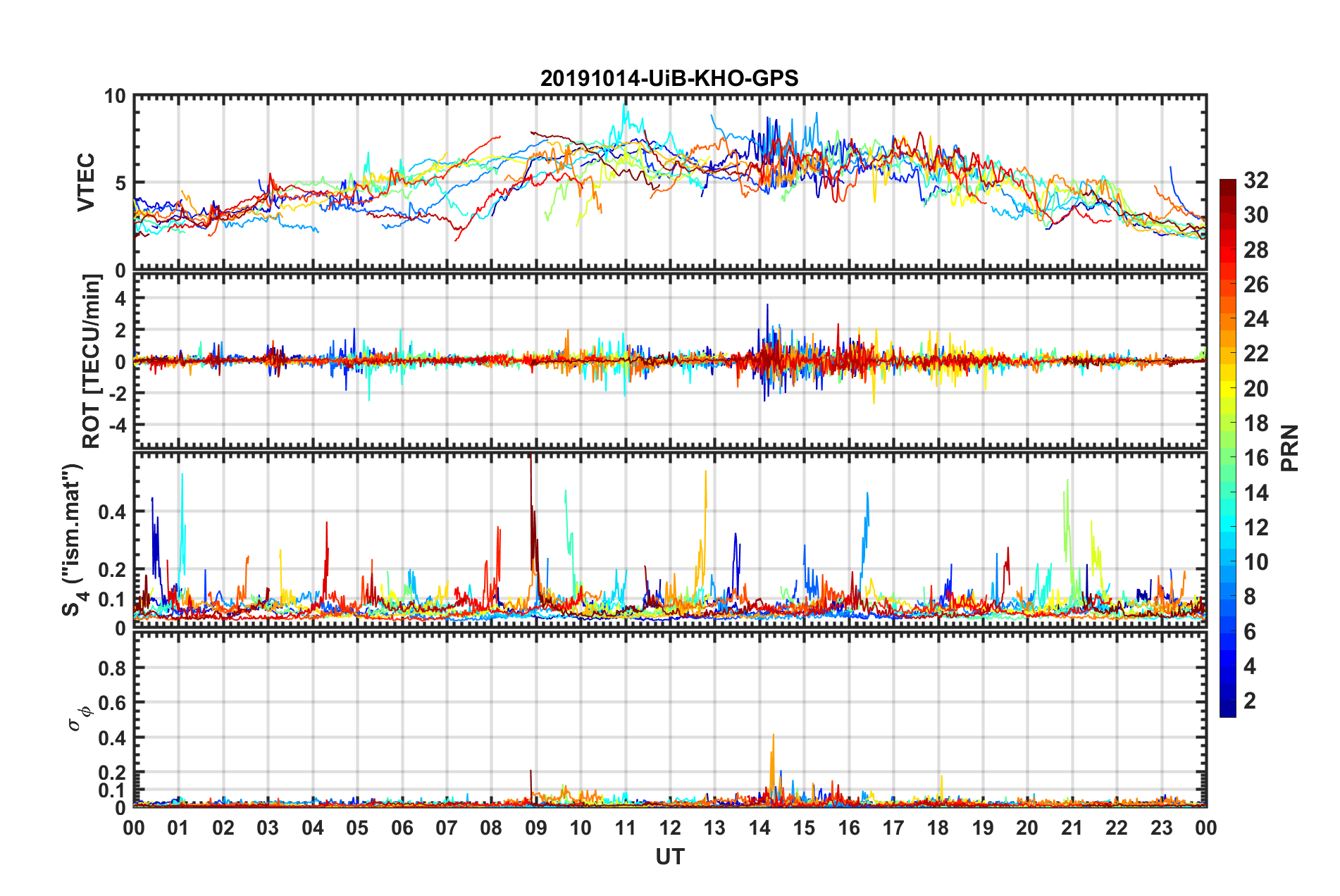Click S4 axis tick label 0.4
The image size is (1340, 896).
coord(112,512)
